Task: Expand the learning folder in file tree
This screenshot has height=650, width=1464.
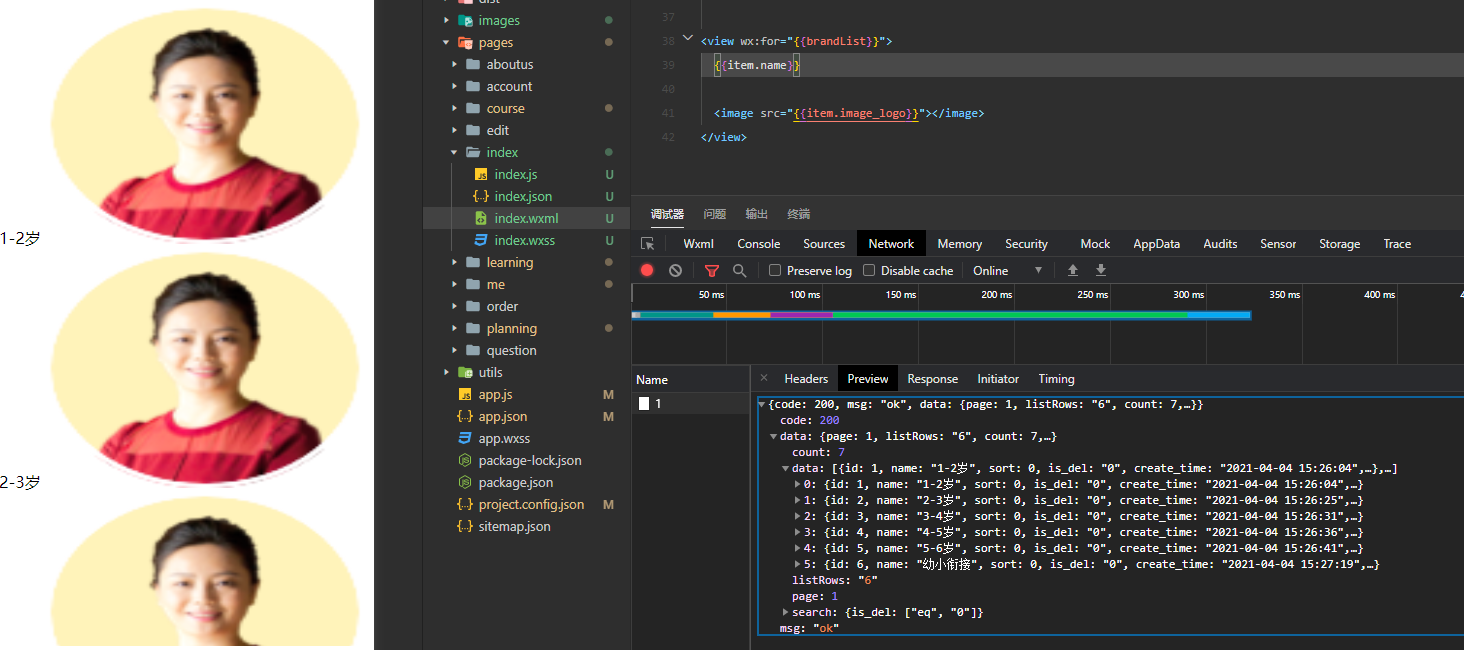Action: 509,262
